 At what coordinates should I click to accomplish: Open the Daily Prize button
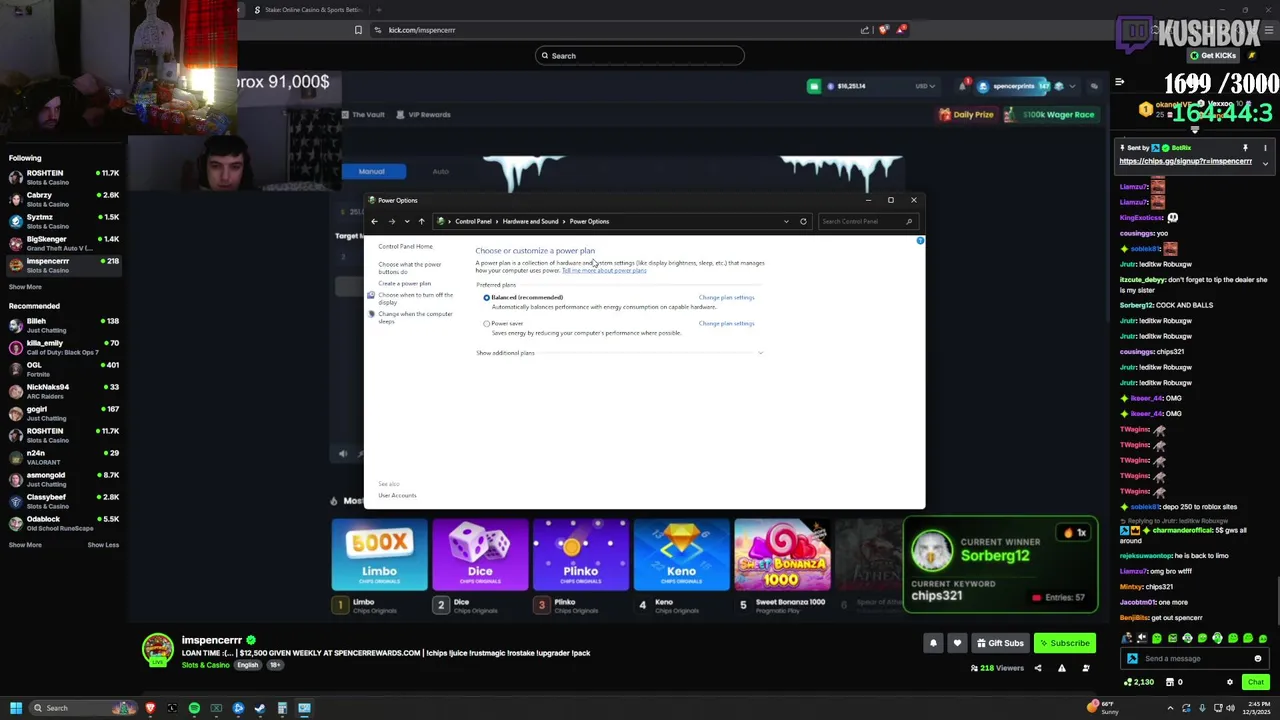point(966,114)
